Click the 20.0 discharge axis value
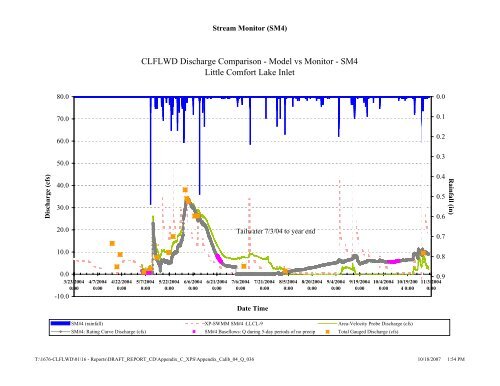Viewport: 500px width, 386px height. (63, 230)
